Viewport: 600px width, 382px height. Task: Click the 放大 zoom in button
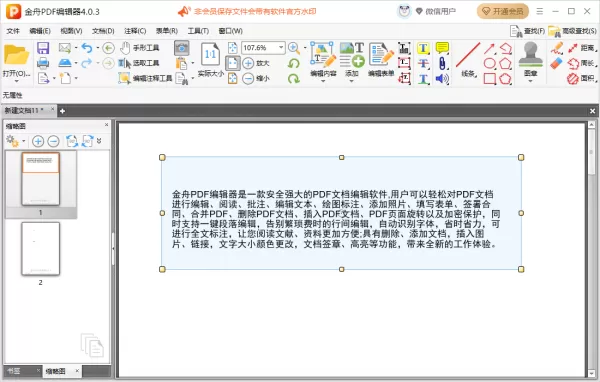256,63
